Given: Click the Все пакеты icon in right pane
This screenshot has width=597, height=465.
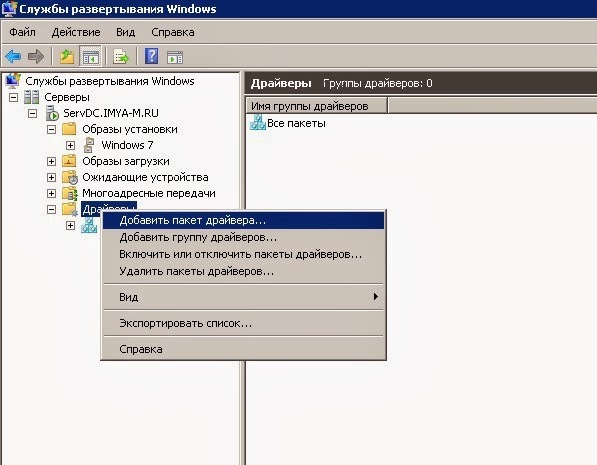Looking at the screenshot, I should point(258,122).
